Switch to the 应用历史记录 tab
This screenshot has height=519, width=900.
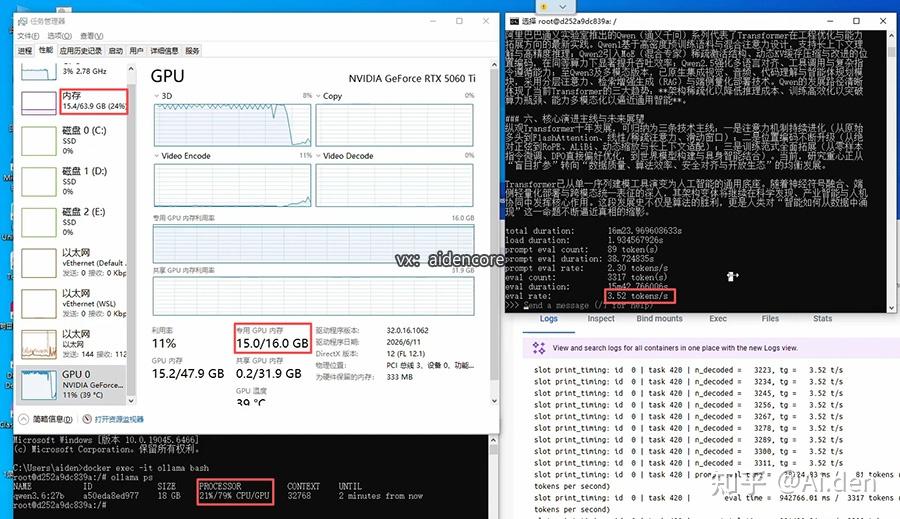pyautogui.click(x=80, y=51)
